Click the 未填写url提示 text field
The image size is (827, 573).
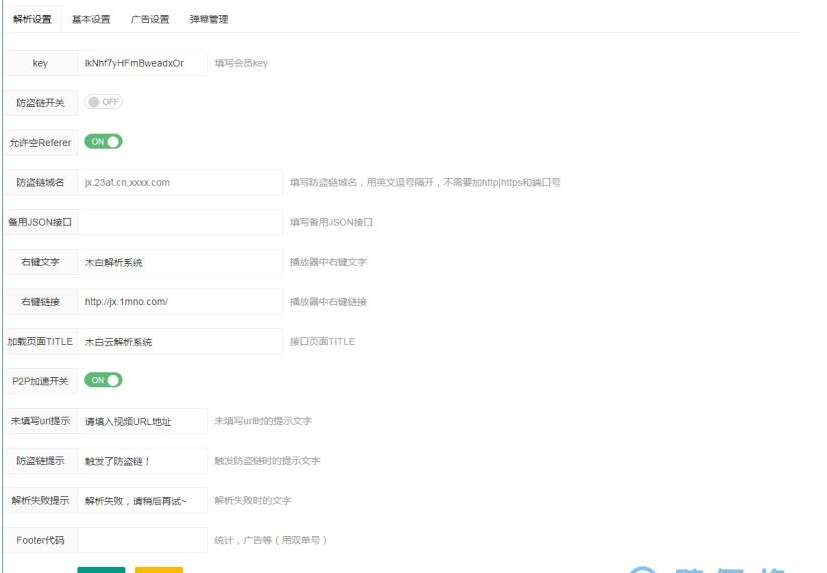pyautogui.click(x=143, y=421)
